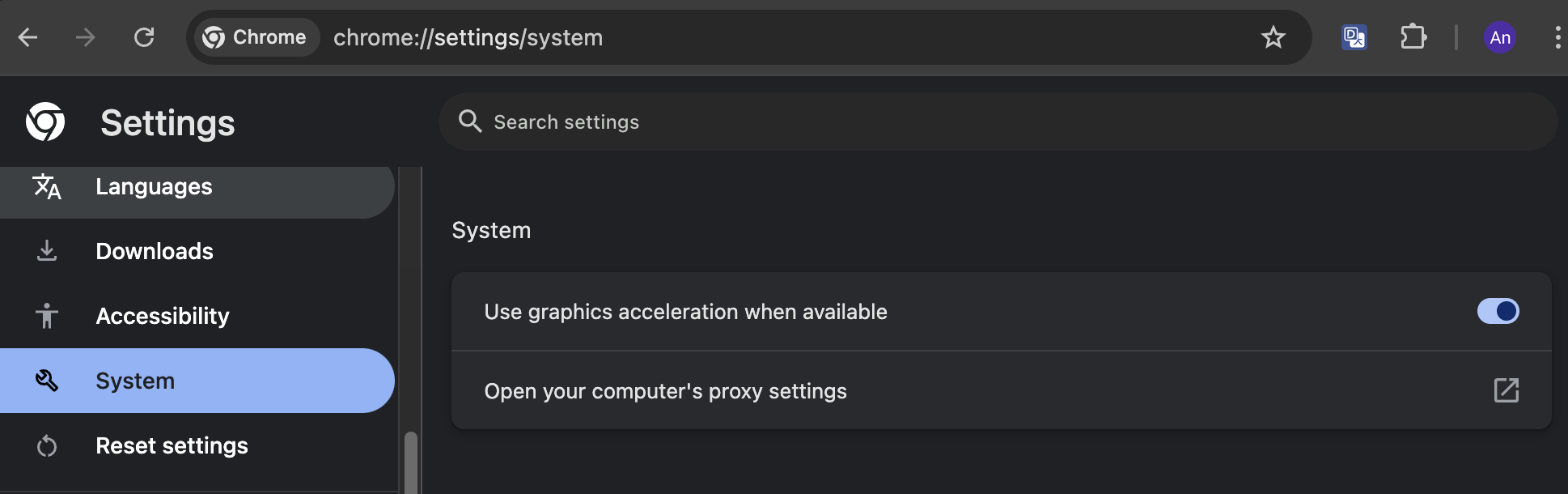Bookmark this page with the star icon
Viewport: 1568px width, 494px height.
tap(1273, 37)
